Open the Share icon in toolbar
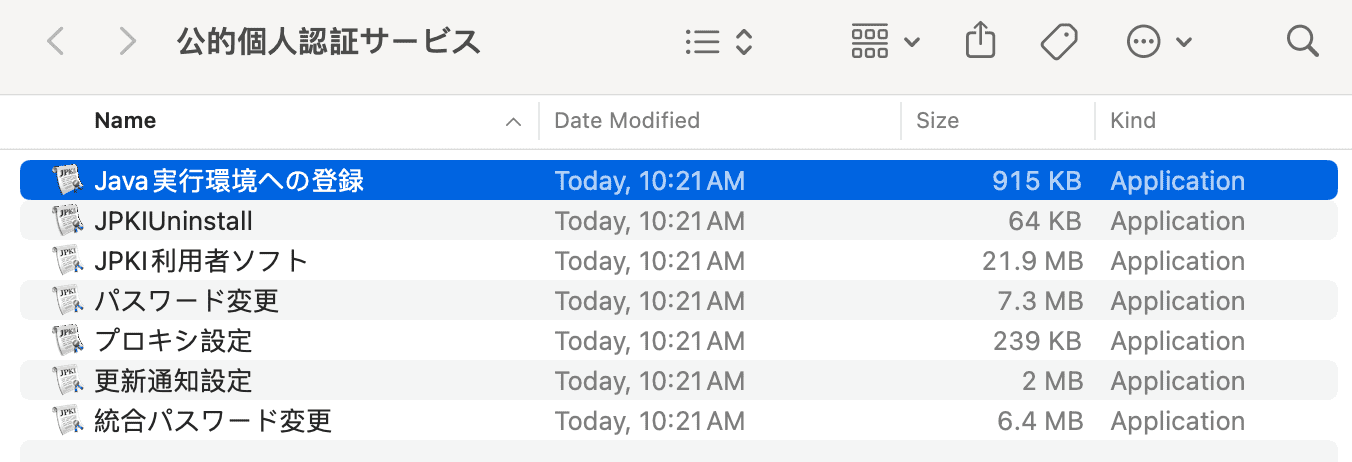1352x462 pixels. click(981, 42)
